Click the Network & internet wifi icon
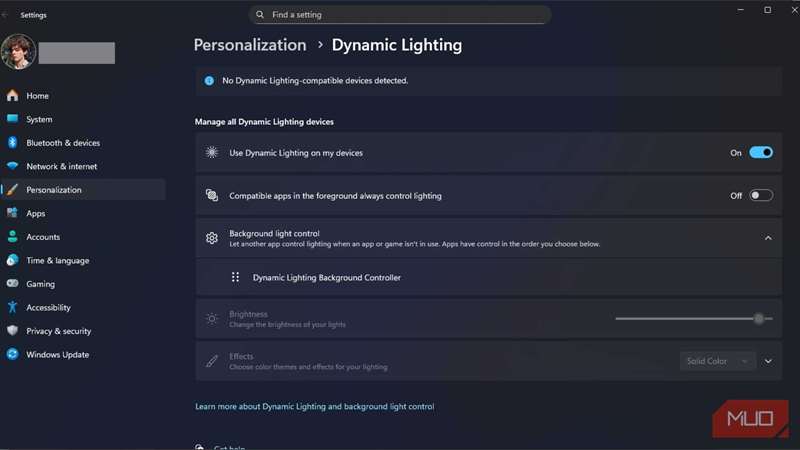 click(12, 166)
